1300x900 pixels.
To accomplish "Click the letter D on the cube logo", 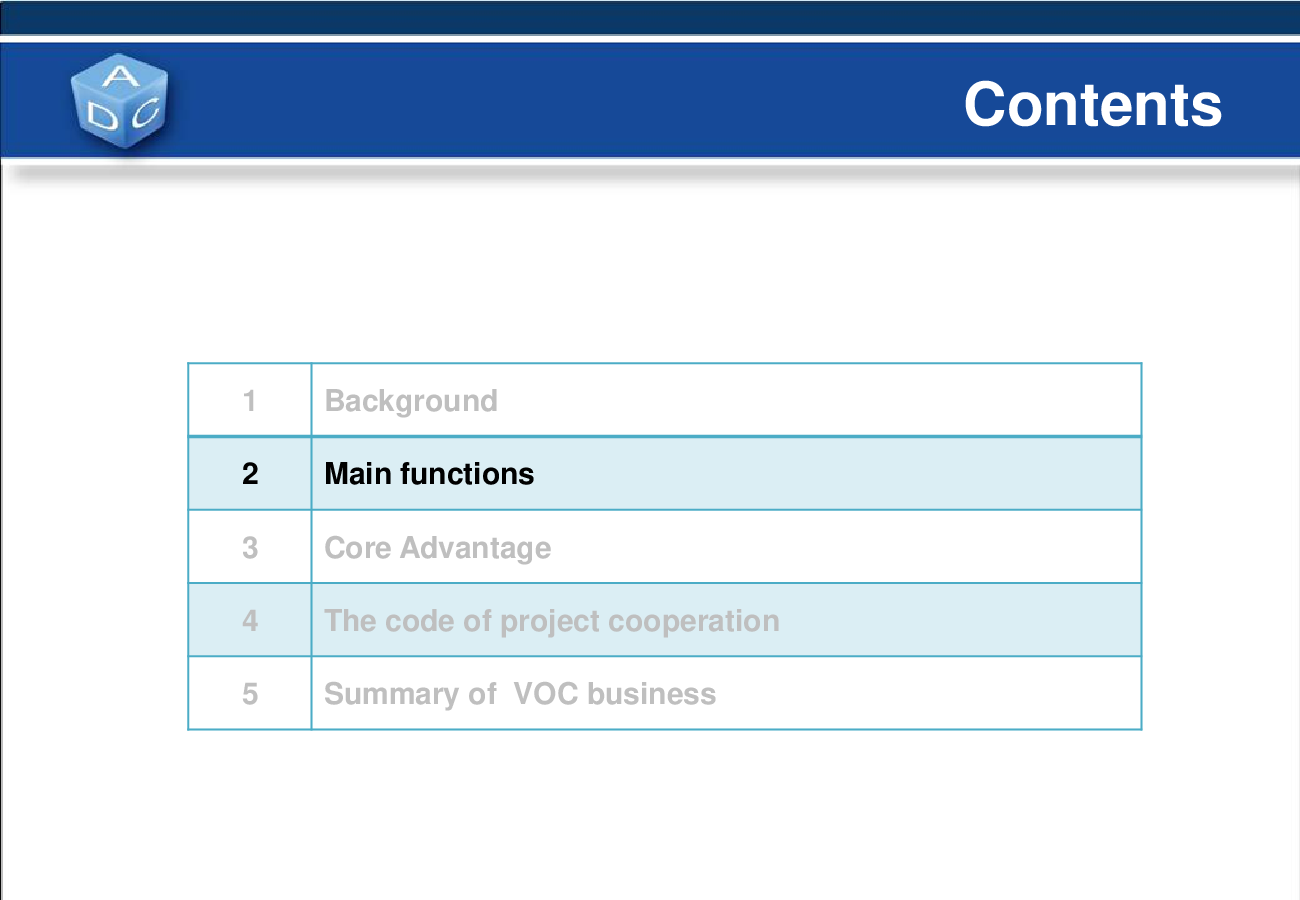I will pos(102,116).
